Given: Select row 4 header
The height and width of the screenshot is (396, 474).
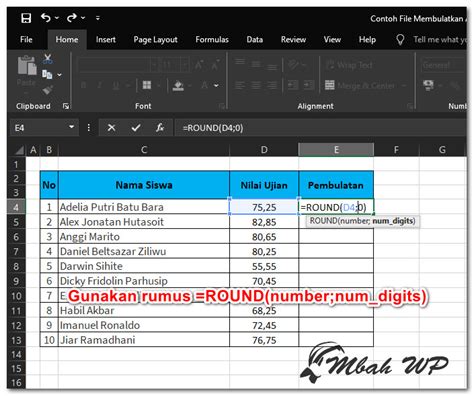Looking at the screenshot, I should [x=16, y=207].
